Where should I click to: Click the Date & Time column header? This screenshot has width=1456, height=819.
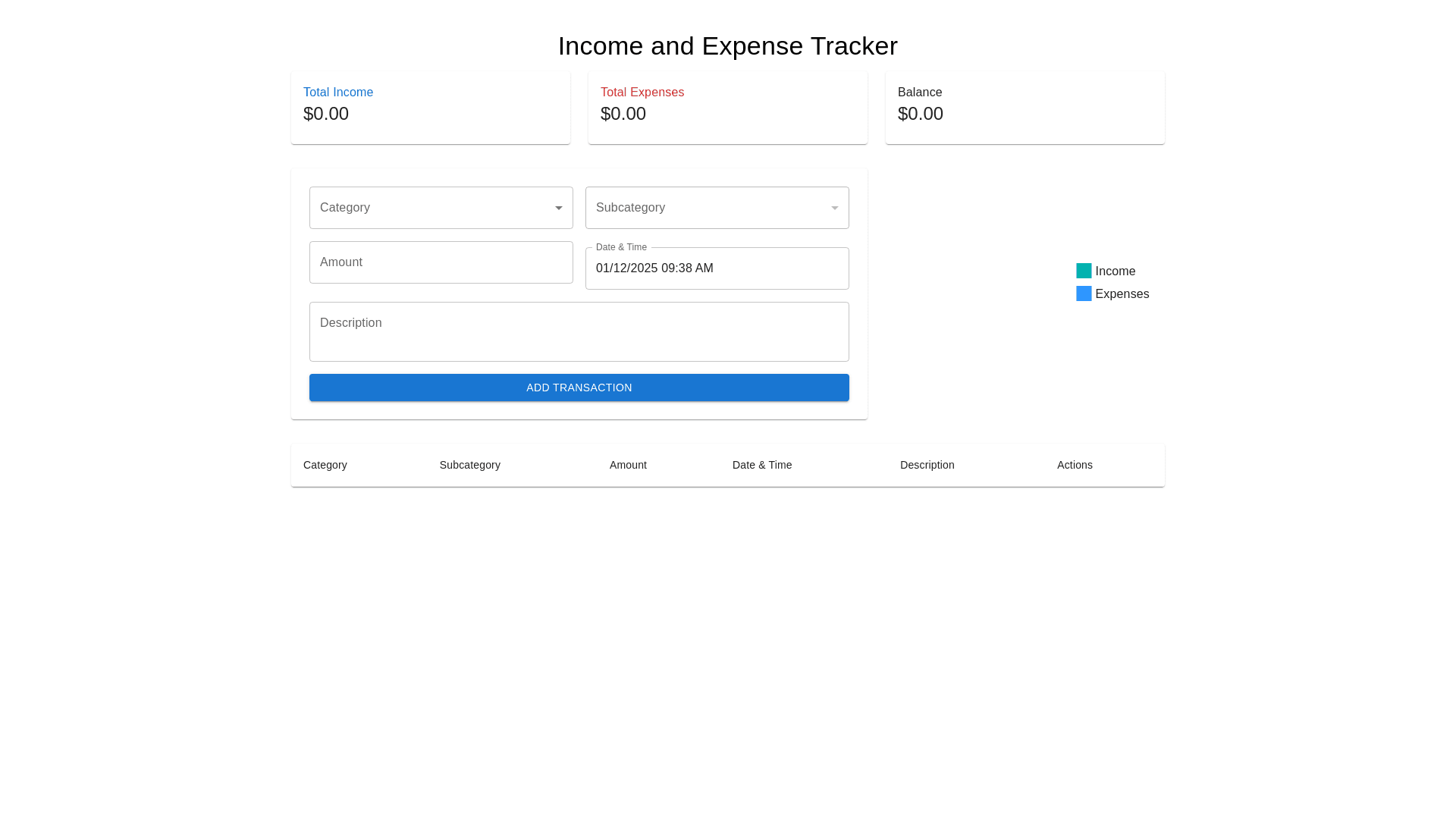click(x=761, y=465)
